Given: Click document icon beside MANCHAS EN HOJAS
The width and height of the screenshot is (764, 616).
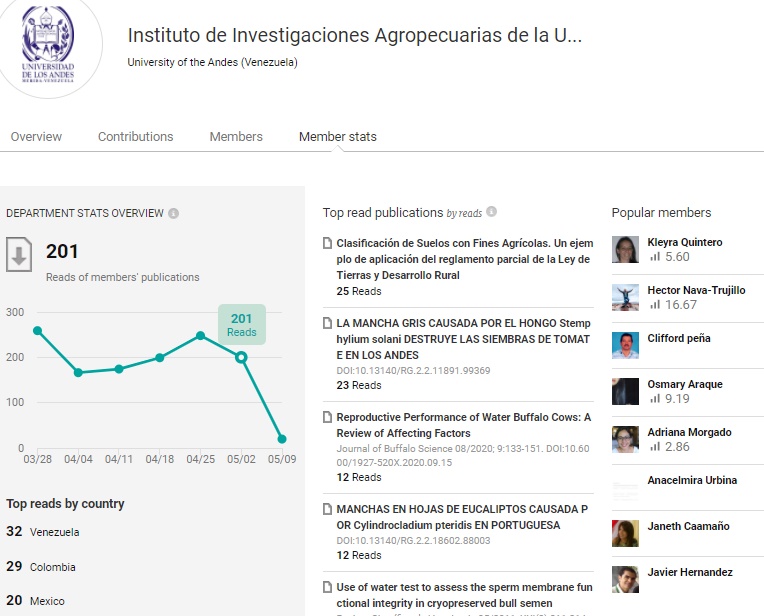Looking at the screenshot, I should 327,509.
